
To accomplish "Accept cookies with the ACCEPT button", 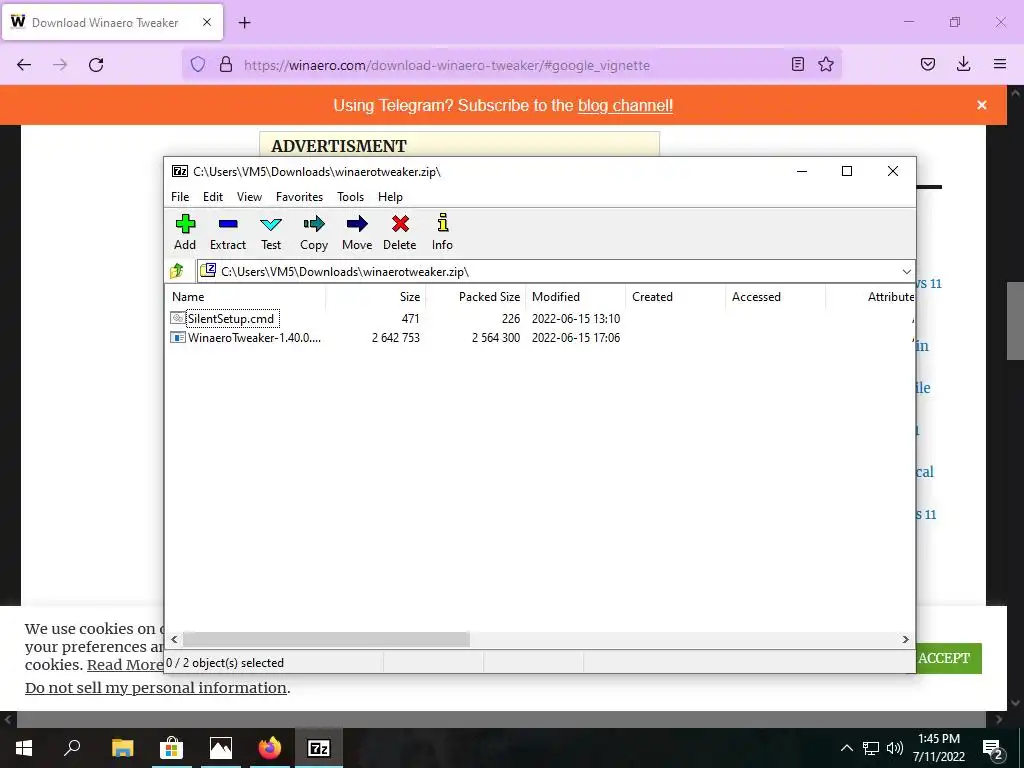I will click(948, 658).
